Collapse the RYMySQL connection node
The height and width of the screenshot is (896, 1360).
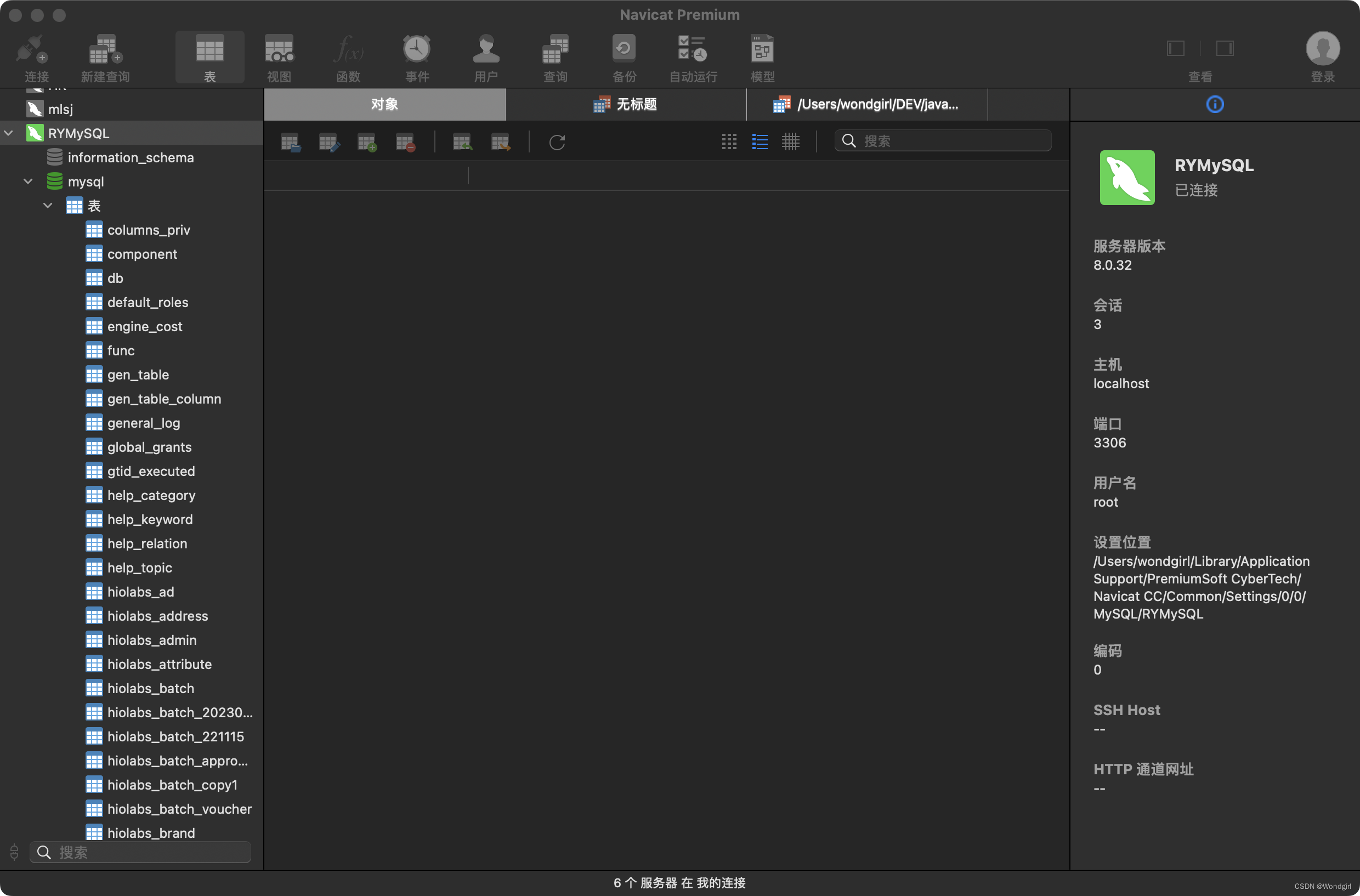[9, 133]
